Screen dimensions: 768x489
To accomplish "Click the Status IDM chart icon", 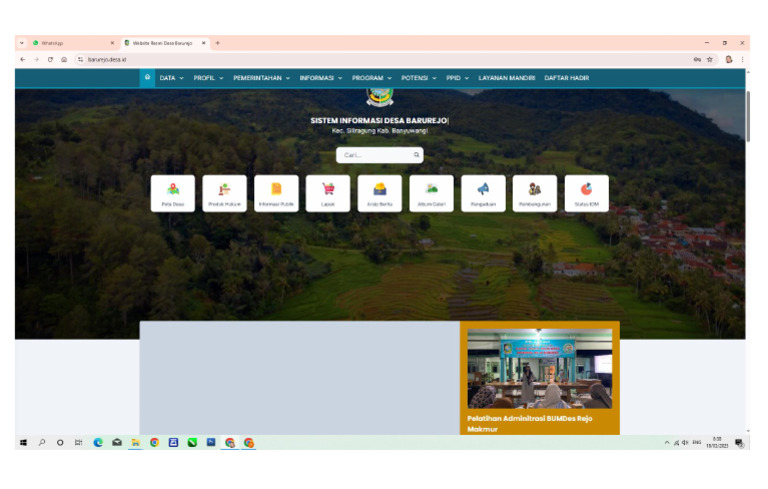I will pos(586,193).
